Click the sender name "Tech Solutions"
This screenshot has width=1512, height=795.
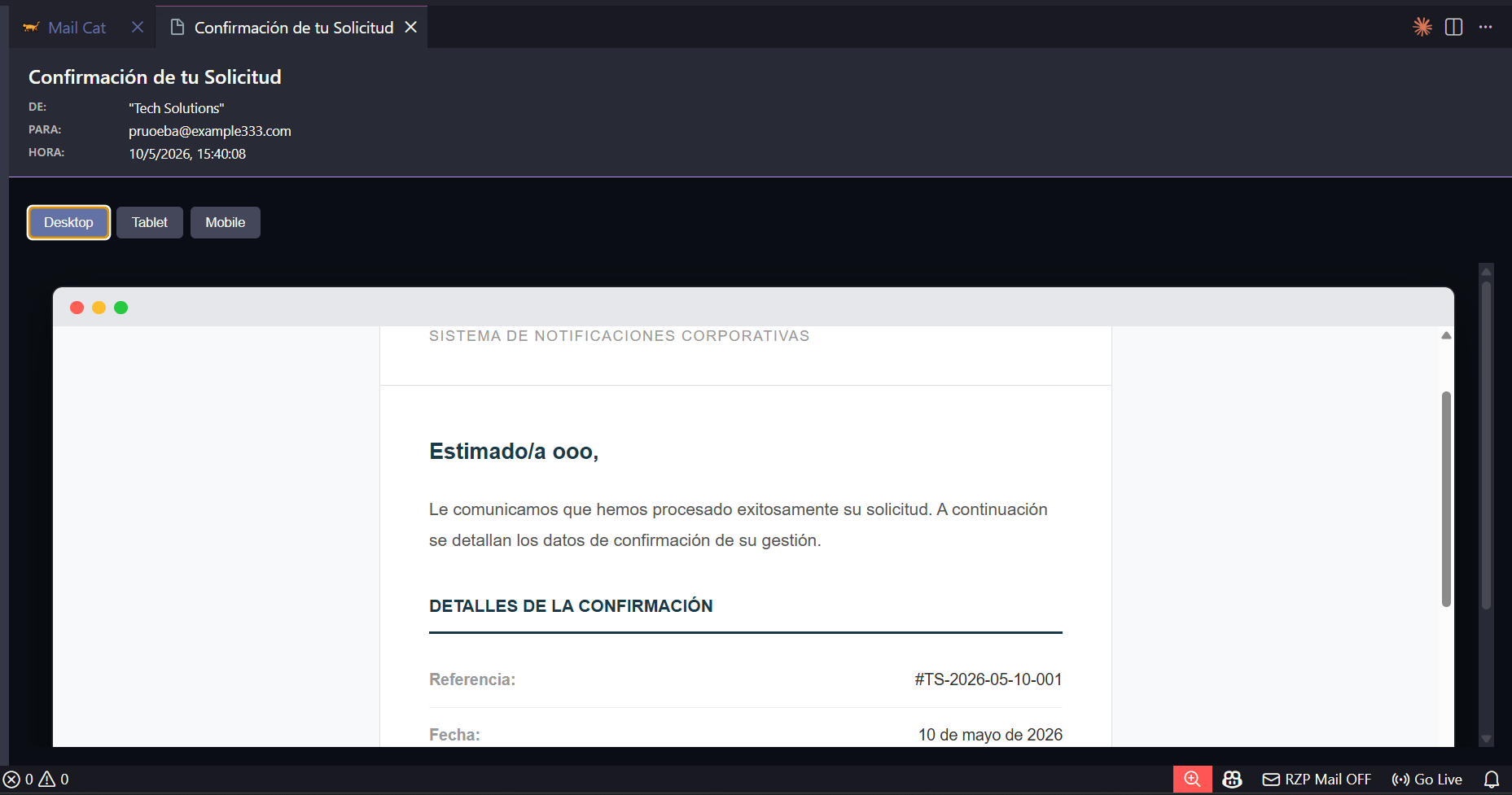(176, 108)
